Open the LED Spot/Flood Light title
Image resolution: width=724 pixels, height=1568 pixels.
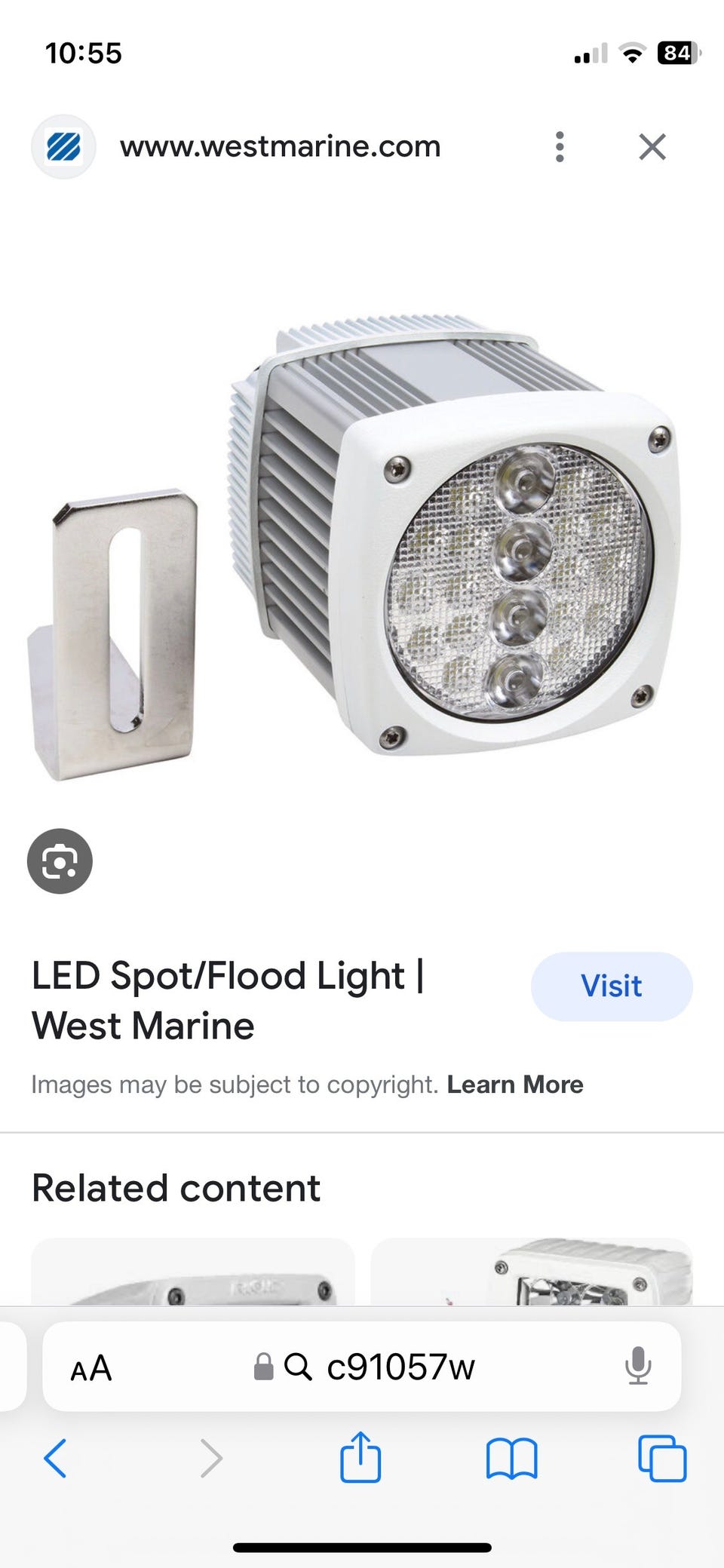[x=228, y=1000]
